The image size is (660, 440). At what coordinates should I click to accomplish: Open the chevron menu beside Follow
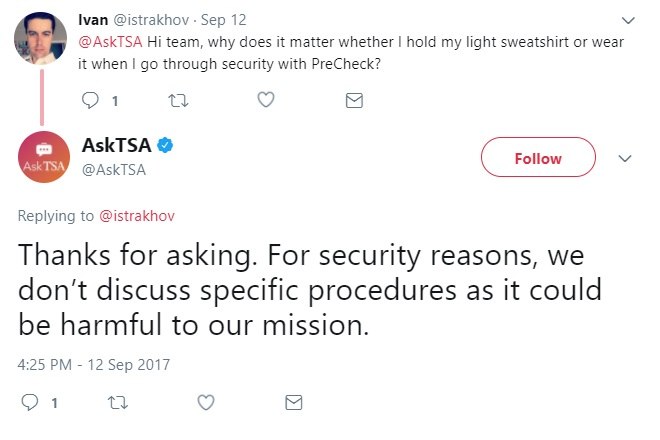coord(626,159)
